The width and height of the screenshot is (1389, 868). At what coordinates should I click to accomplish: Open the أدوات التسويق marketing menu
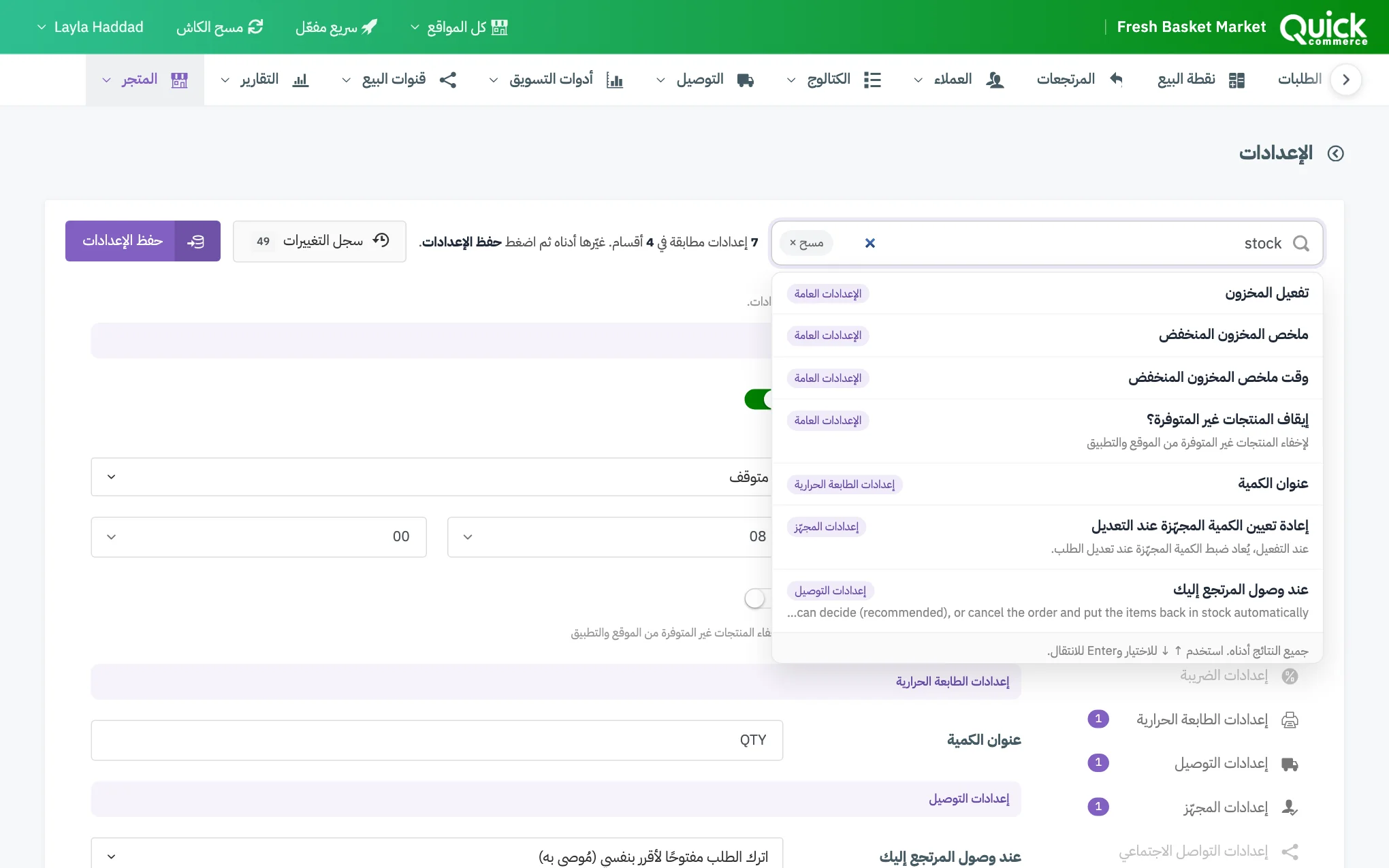(556, 80)
